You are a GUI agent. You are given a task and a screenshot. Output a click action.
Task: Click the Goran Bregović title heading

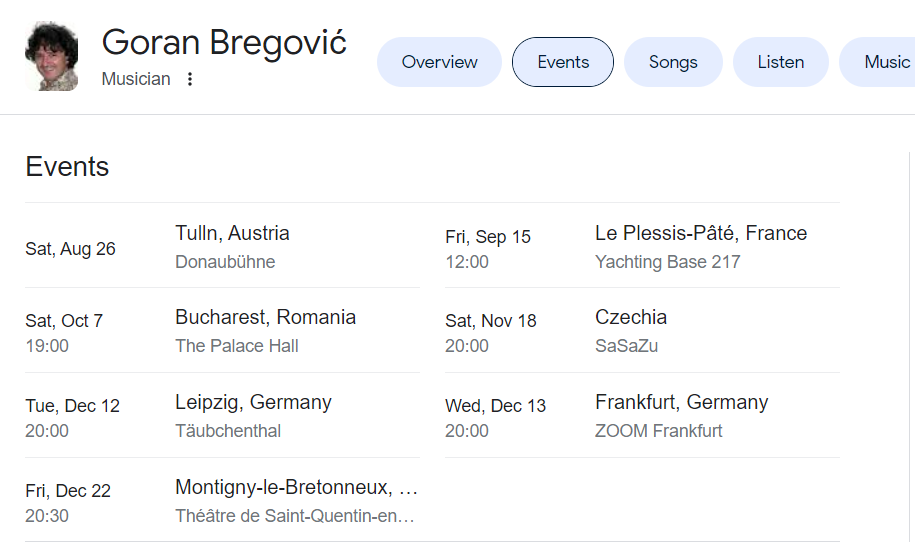[x=224, y=43]
